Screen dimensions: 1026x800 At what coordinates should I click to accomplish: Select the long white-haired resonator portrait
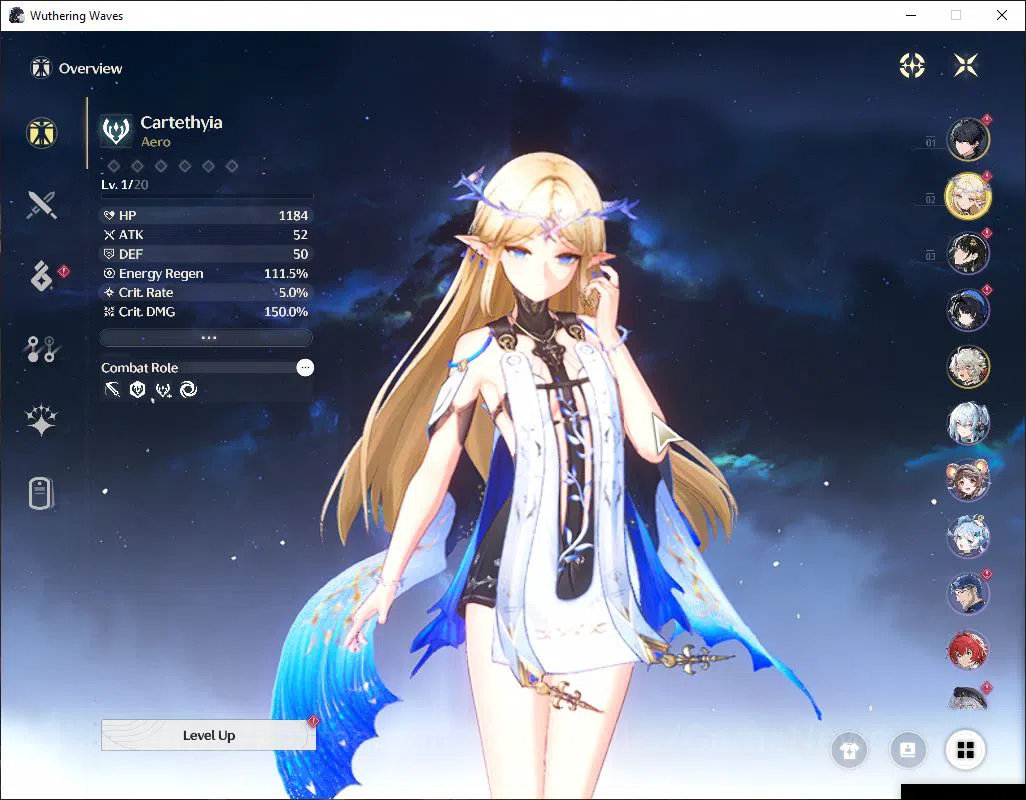pos(968,423)
